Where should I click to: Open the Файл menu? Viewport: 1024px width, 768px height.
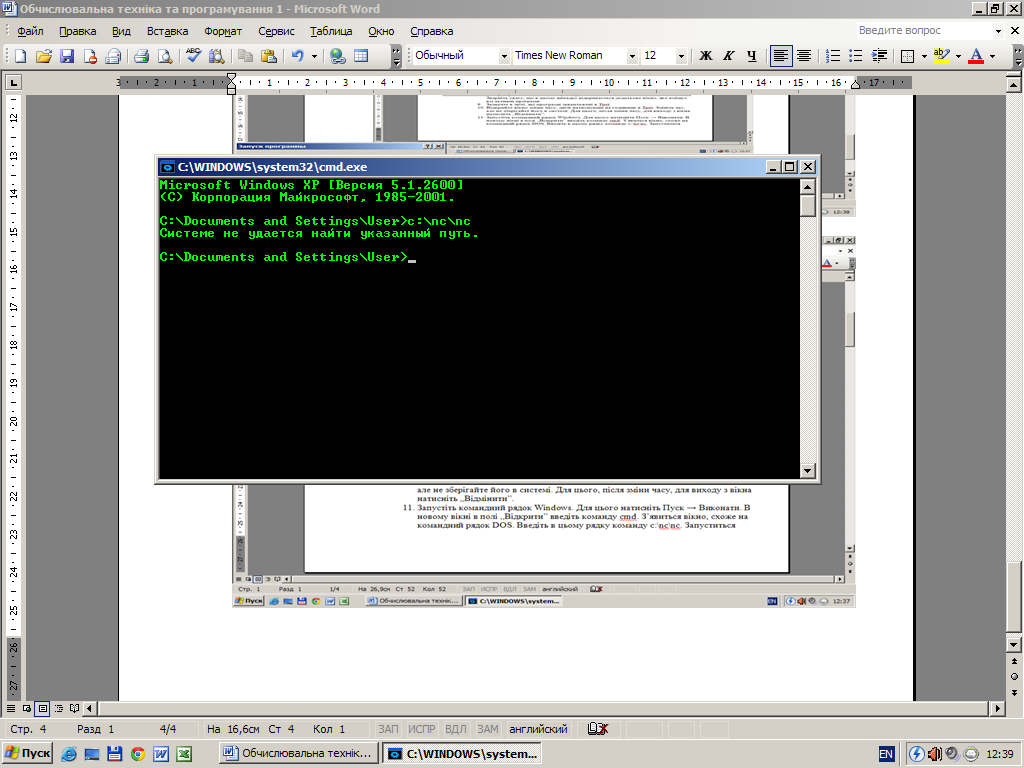coord(30,31)
